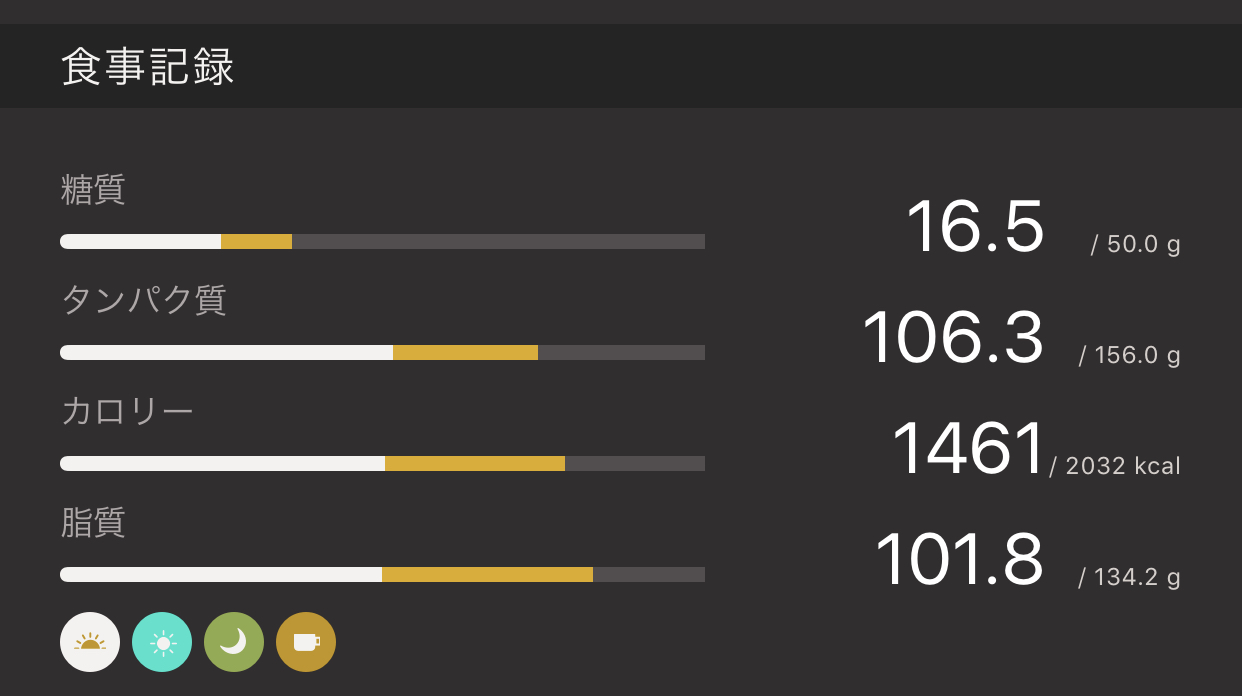Click the breakfast sunrise icon

coord(90,642)
